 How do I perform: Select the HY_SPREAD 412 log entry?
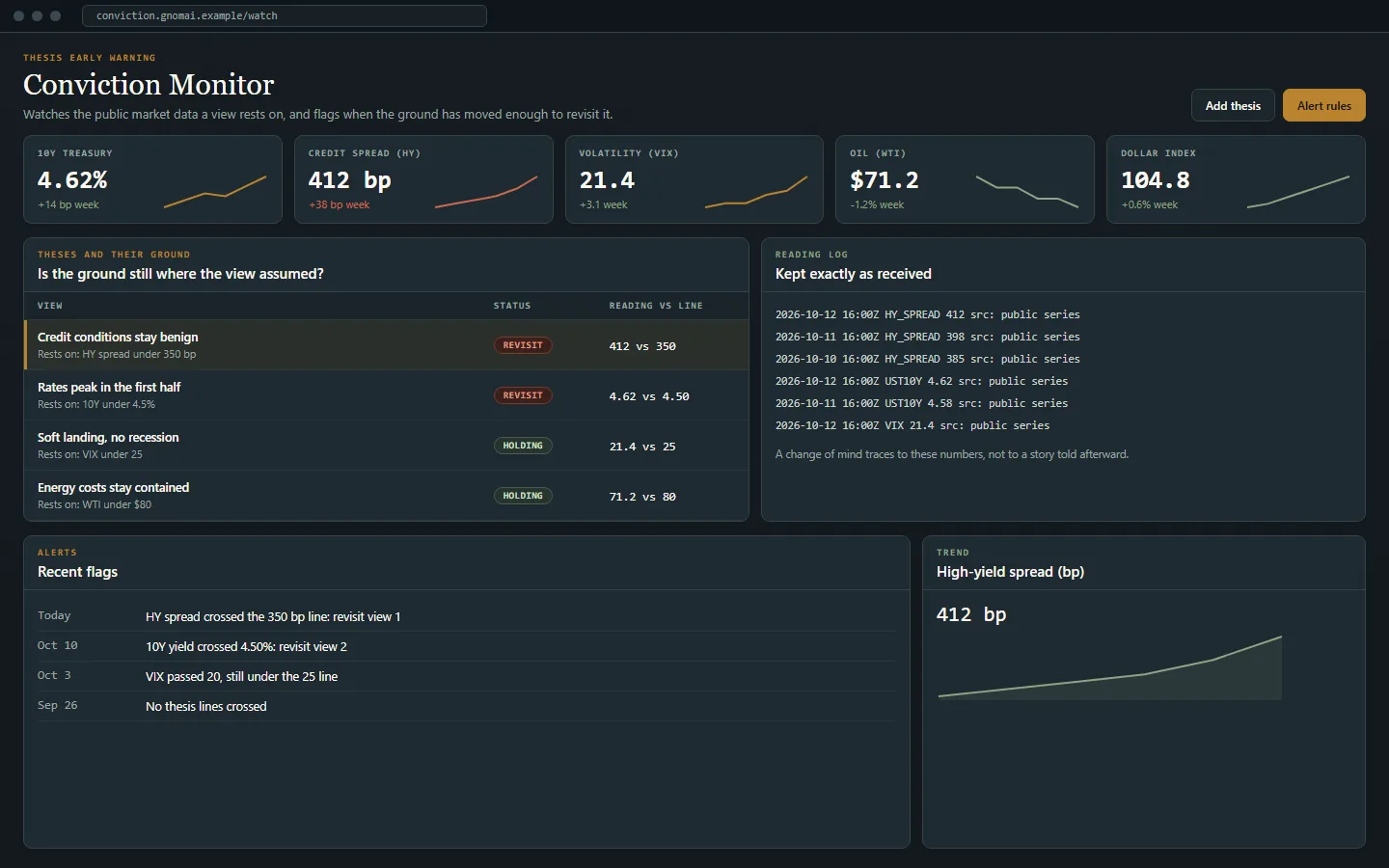click(928, 314)
